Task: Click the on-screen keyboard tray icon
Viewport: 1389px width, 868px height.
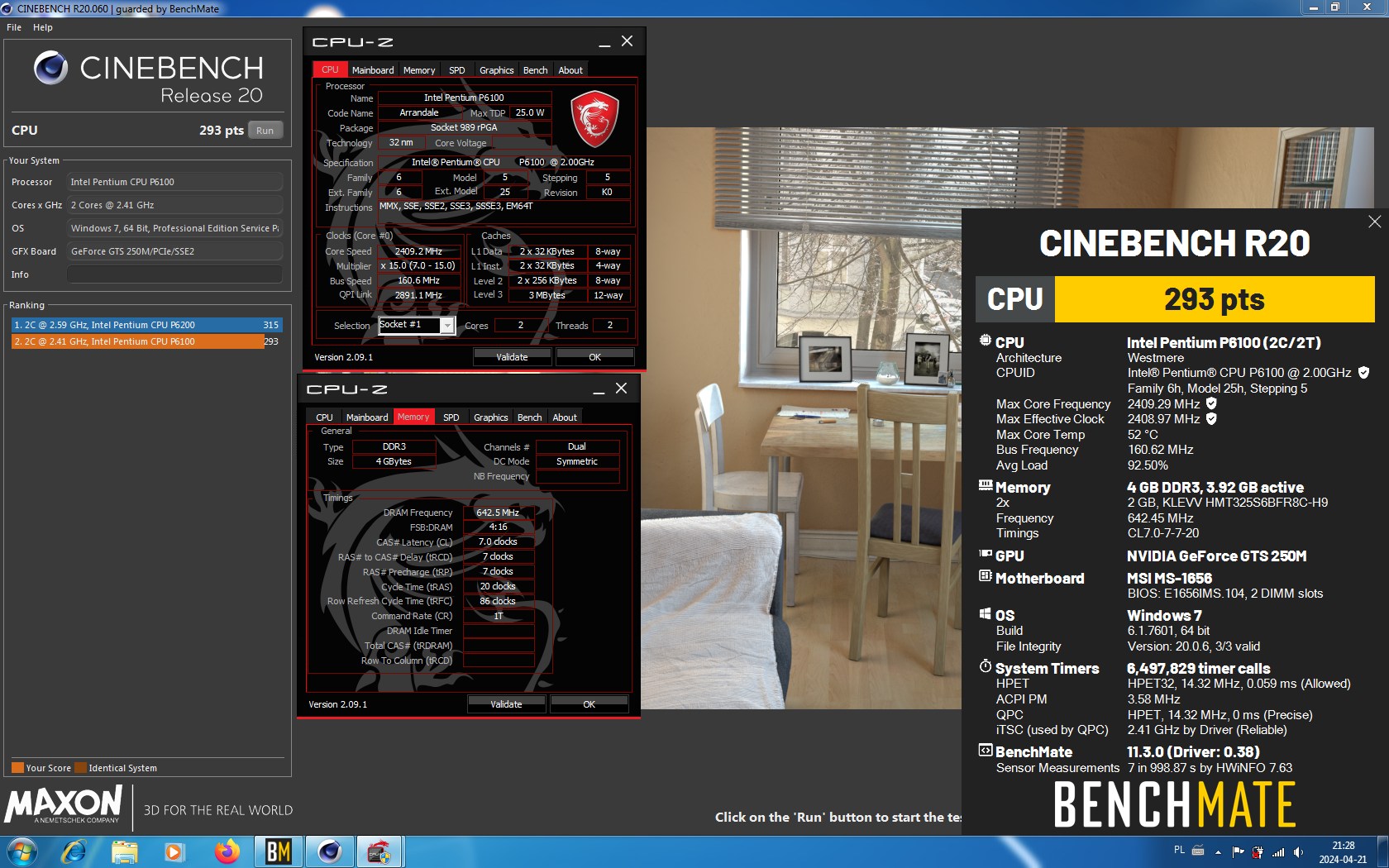Action: [1197, 851]
